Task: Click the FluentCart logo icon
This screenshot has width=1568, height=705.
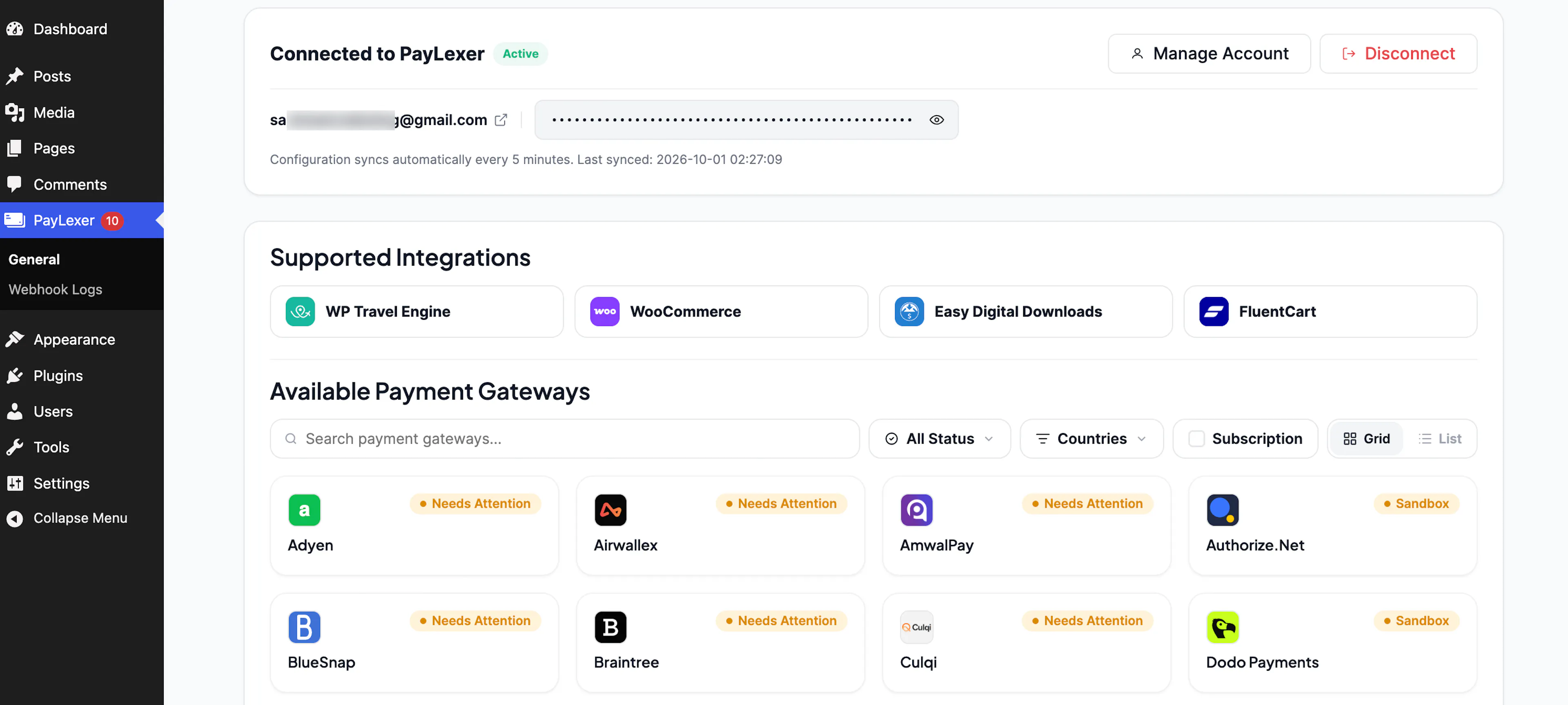Action: [1214, 312]
